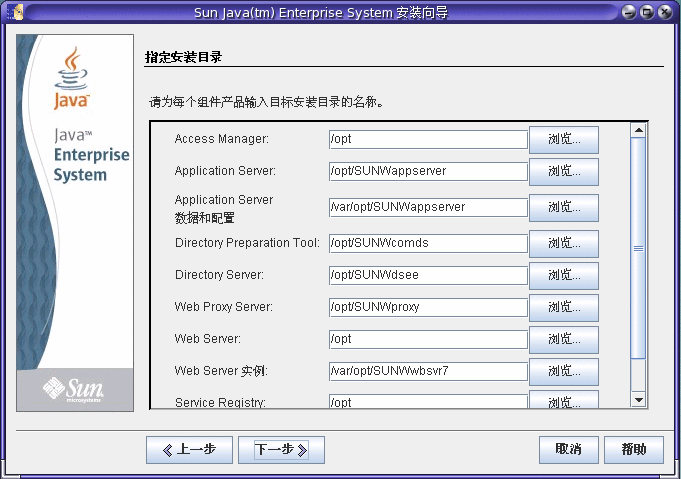
Task: Edit the /opt/SUNWcomds path field
Action: click(428, 243)
